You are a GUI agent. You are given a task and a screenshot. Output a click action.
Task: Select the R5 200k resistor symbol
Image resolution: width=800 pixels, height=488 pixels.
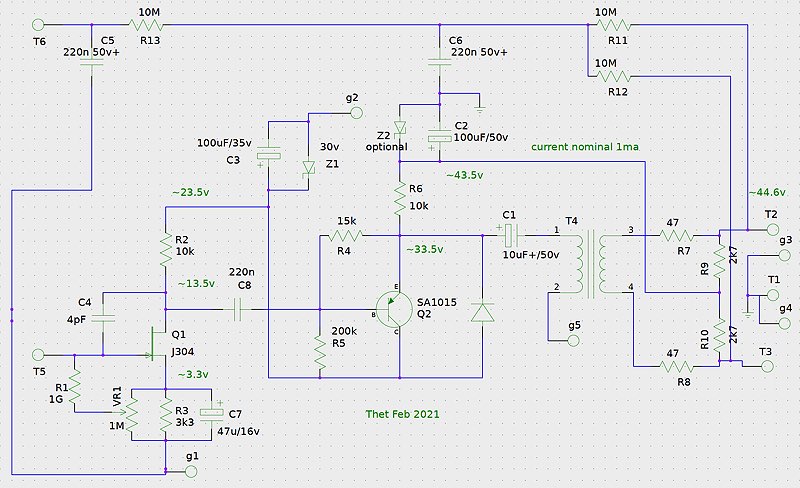coord(320,352)
